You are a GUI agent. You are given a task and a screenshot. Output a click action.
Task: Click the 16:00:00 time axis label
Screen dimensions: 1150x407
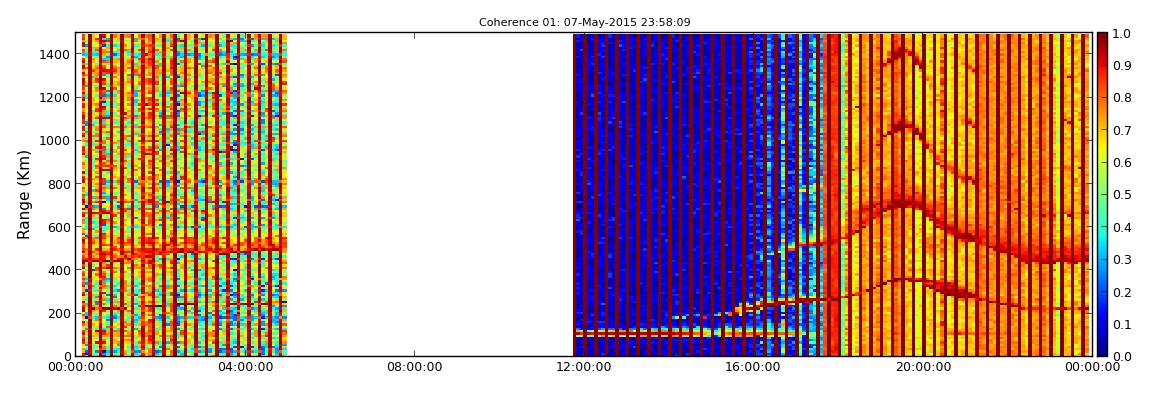pos(753,367)
